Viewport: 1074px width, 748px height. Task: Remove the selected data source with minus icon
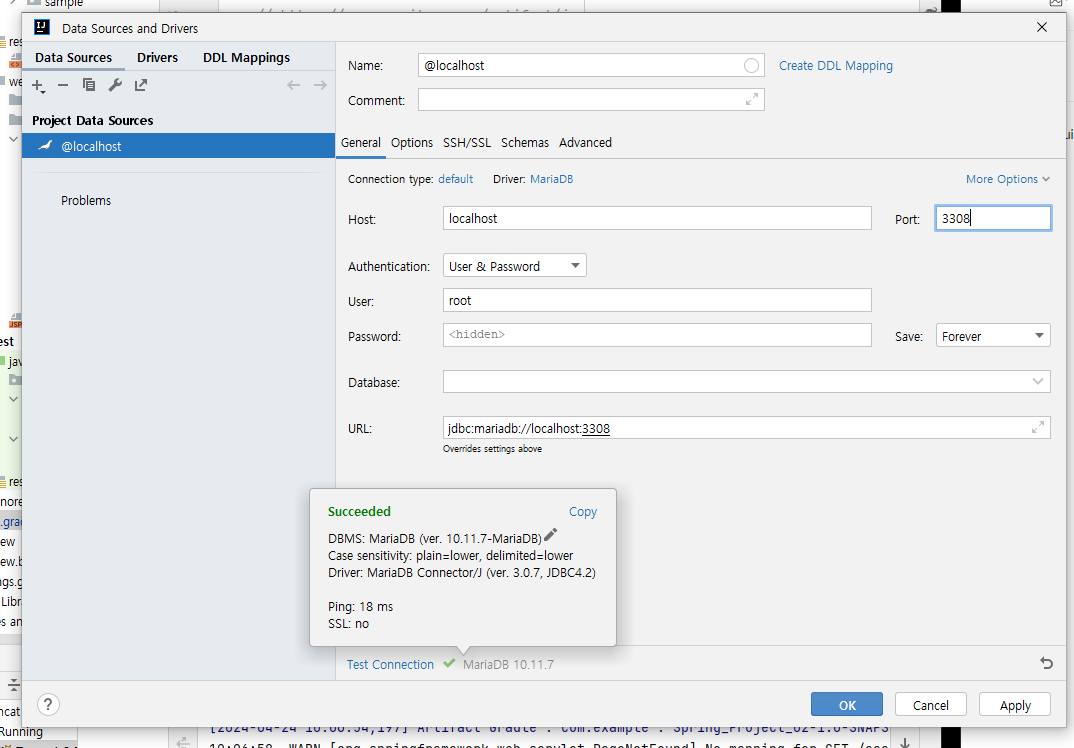tap(63, 85)
